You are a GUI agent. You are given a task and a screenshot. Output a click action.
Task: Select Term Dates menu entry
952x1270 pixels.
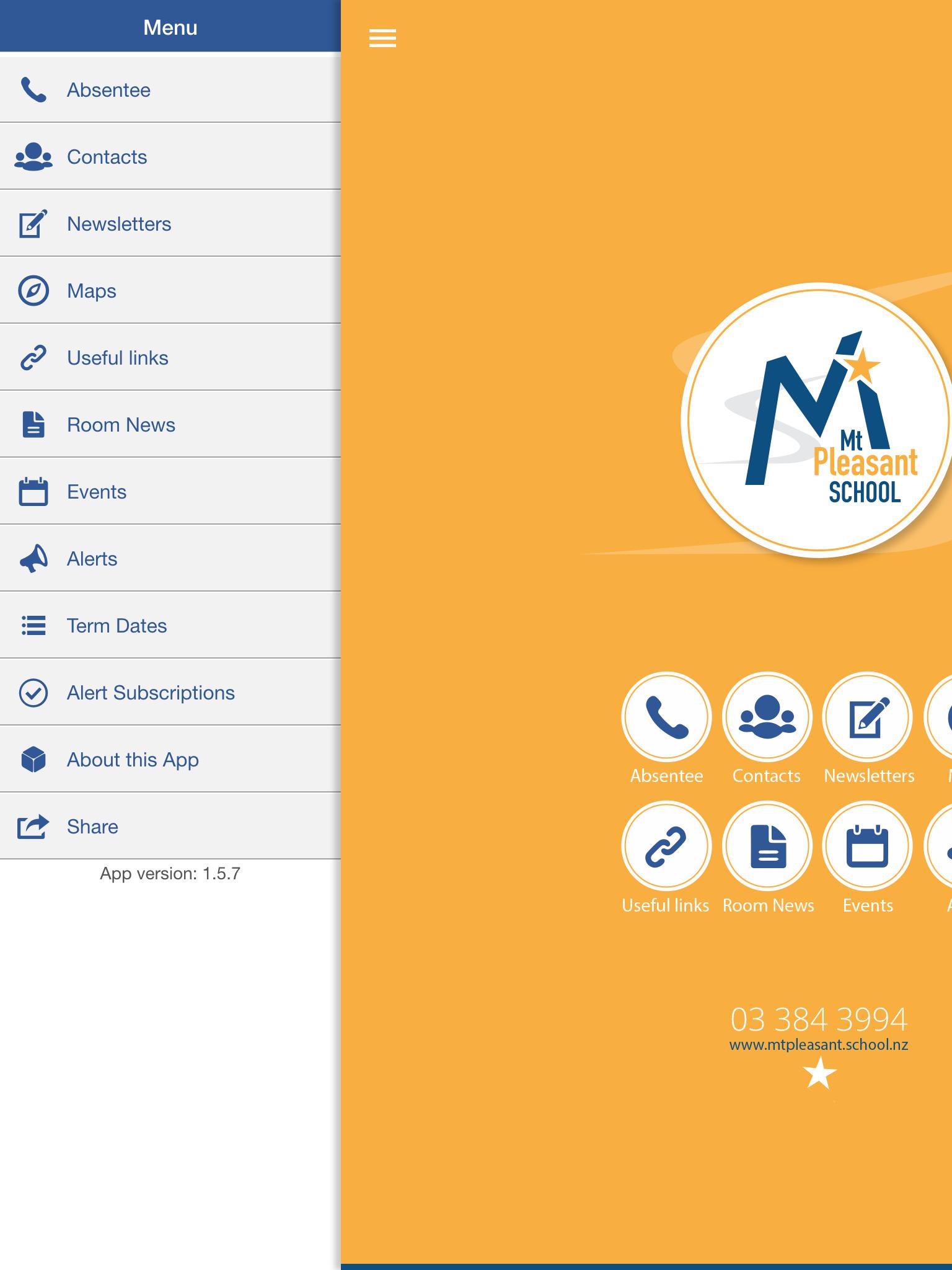coord(170,626)
